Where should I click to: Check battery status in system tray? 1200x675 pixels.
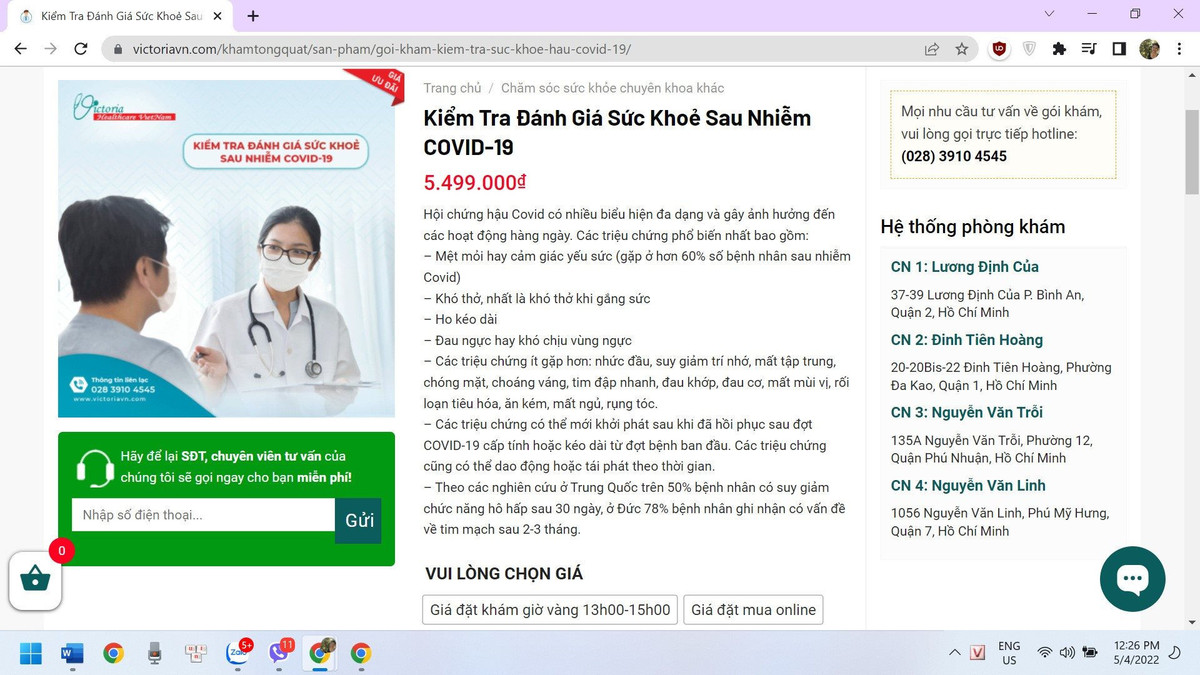tap(1091, 653)
